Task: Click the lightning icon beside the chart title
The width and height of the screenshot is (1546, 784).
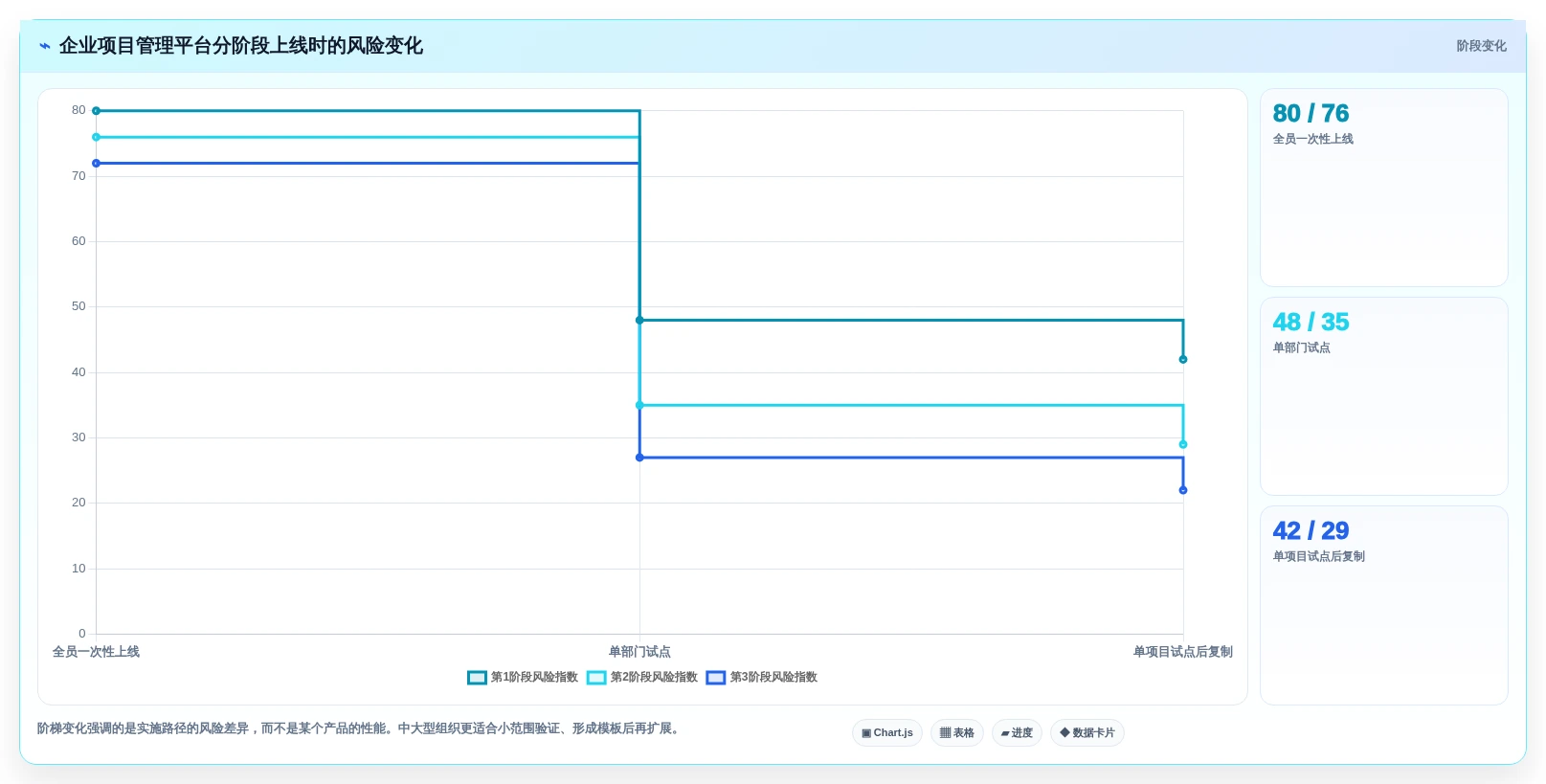Action: 45,46
